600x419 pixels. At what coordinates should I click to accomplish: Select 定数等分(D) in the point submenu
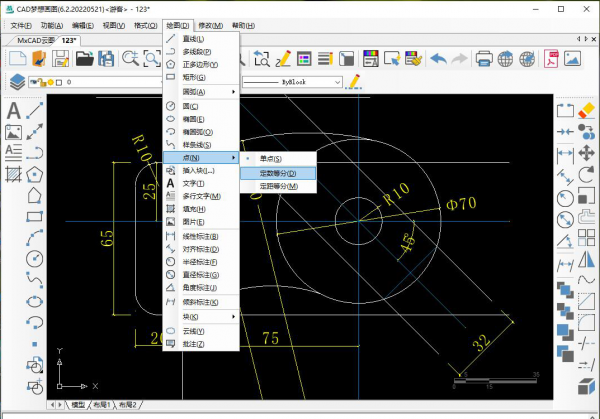278,173
